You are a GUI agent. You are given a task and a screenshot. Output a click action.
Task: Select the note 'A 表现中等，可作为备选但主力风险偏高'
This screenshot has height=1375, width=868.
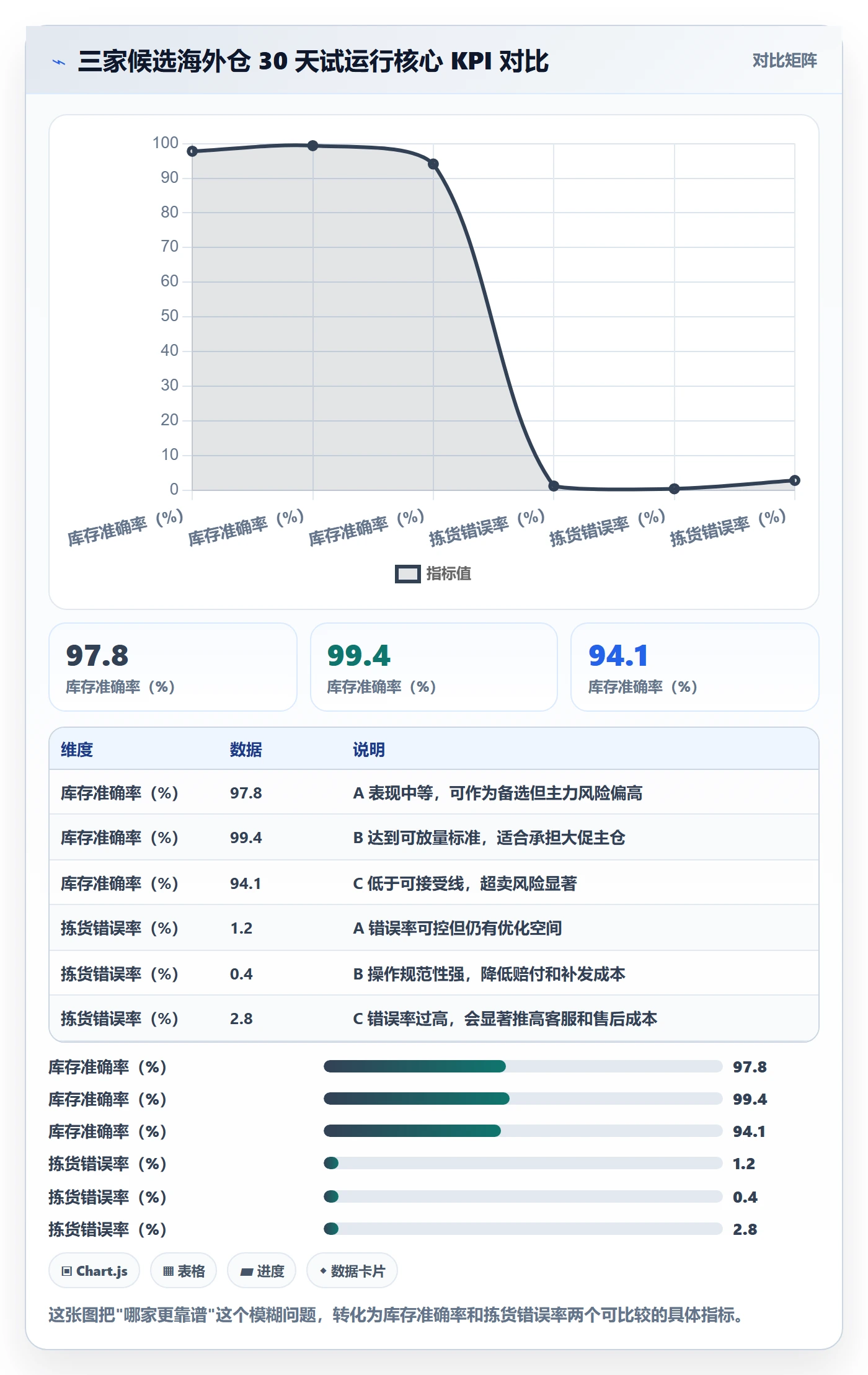coord(498,793)
